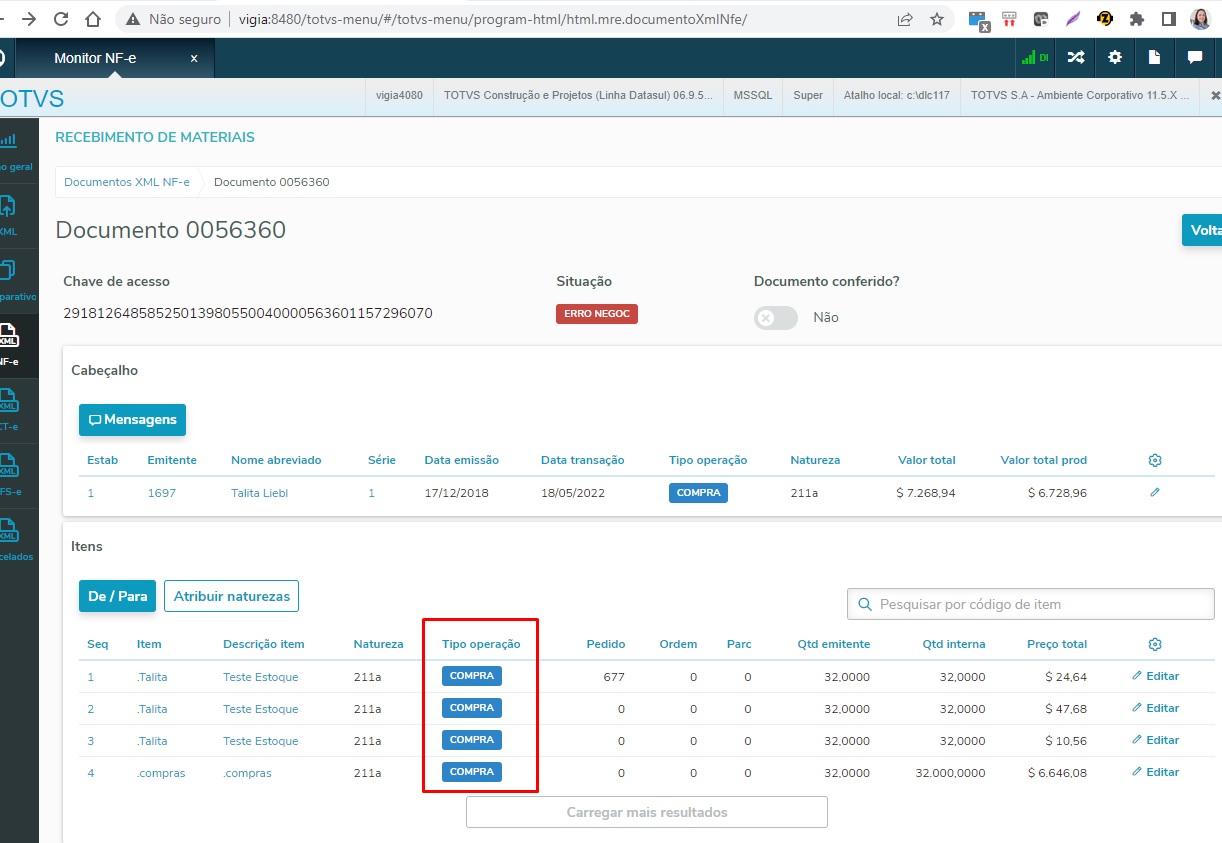Open the column settings gear in Itens section
The height and width of the screenshot is (843, 1222).
click(x=1155, y=643)
